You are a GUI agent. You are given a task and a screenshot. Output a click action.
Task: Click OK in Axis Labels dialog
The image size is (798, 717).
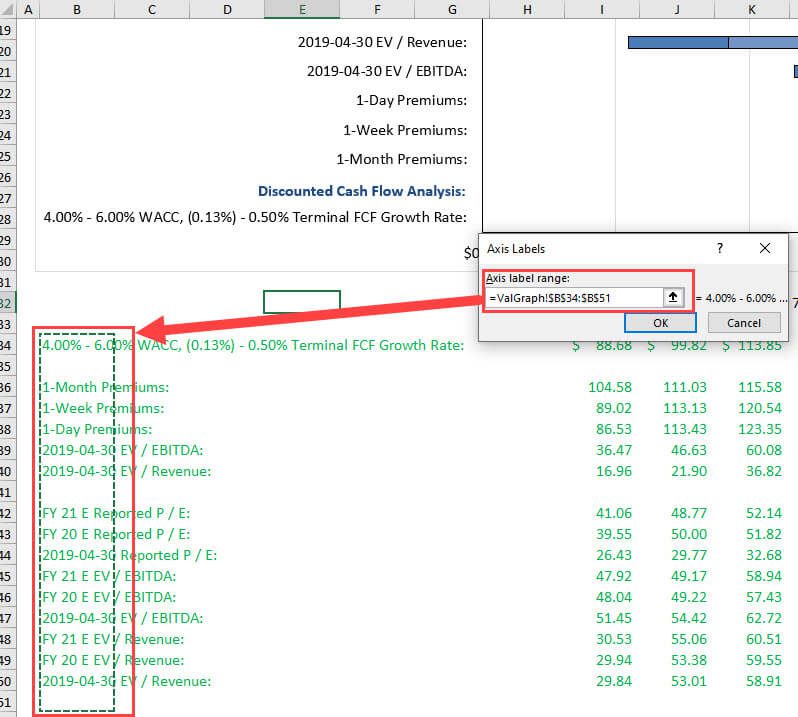tap(660, 323)
